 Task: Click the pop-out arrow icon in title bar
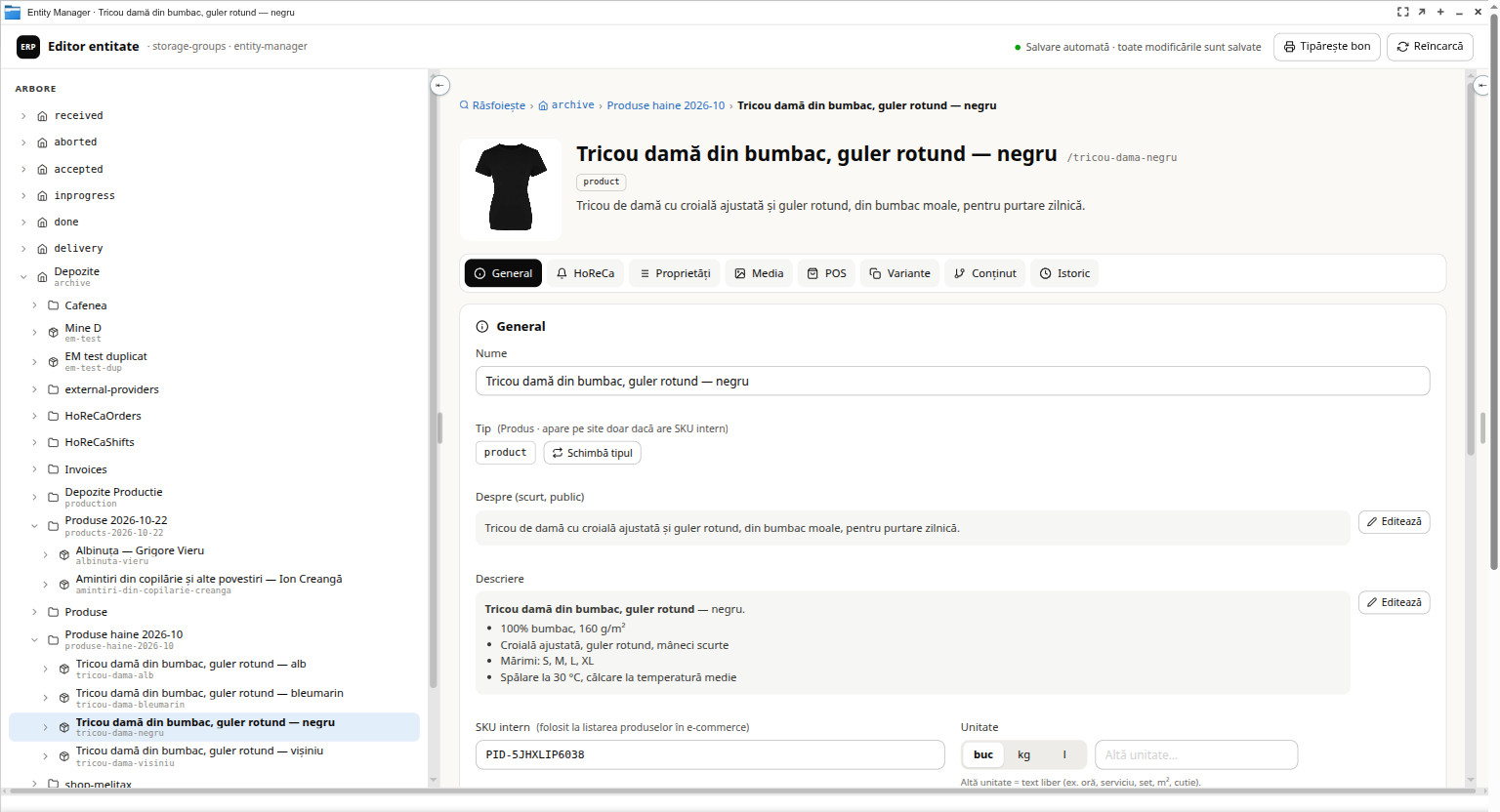1422,12
